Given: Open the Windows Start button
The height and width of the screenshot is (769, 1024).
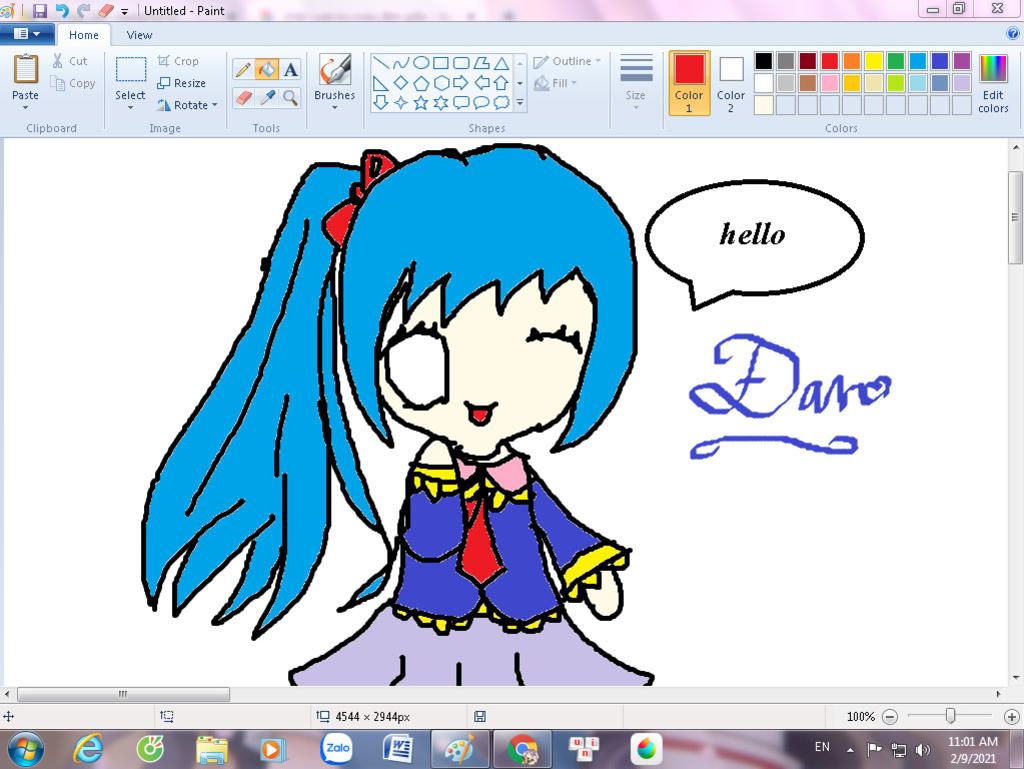Looking at the screenshot, I should pos(25,749).
